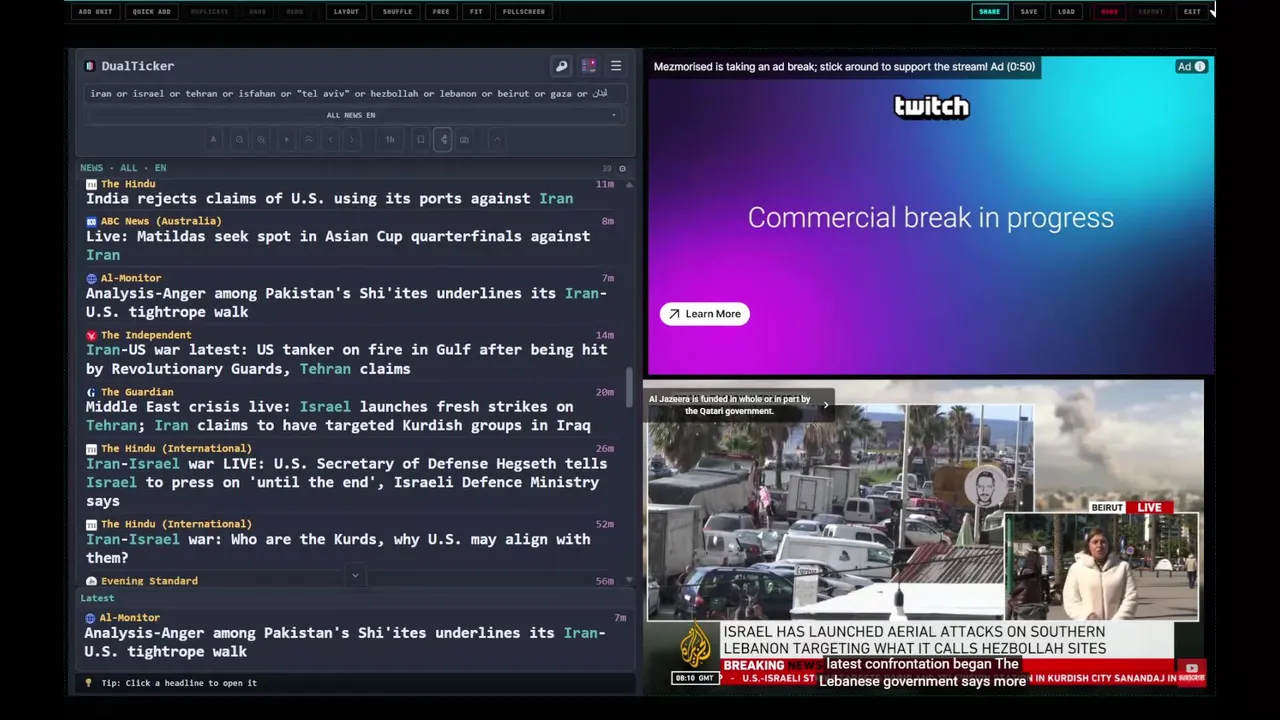Click 'The Guardian' source label
1280x720 pixels.
coord(137,392)
